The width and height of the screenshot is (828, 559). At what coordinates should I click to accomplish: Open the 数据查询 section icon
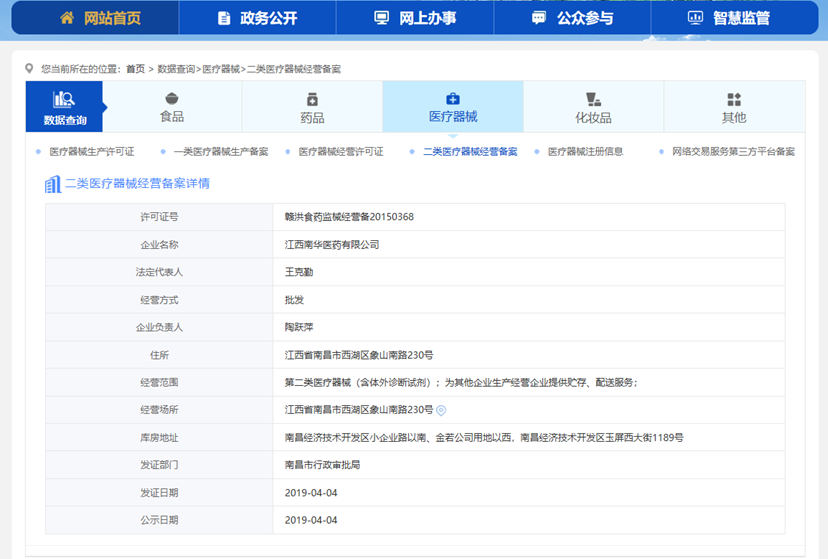[65, 99]
